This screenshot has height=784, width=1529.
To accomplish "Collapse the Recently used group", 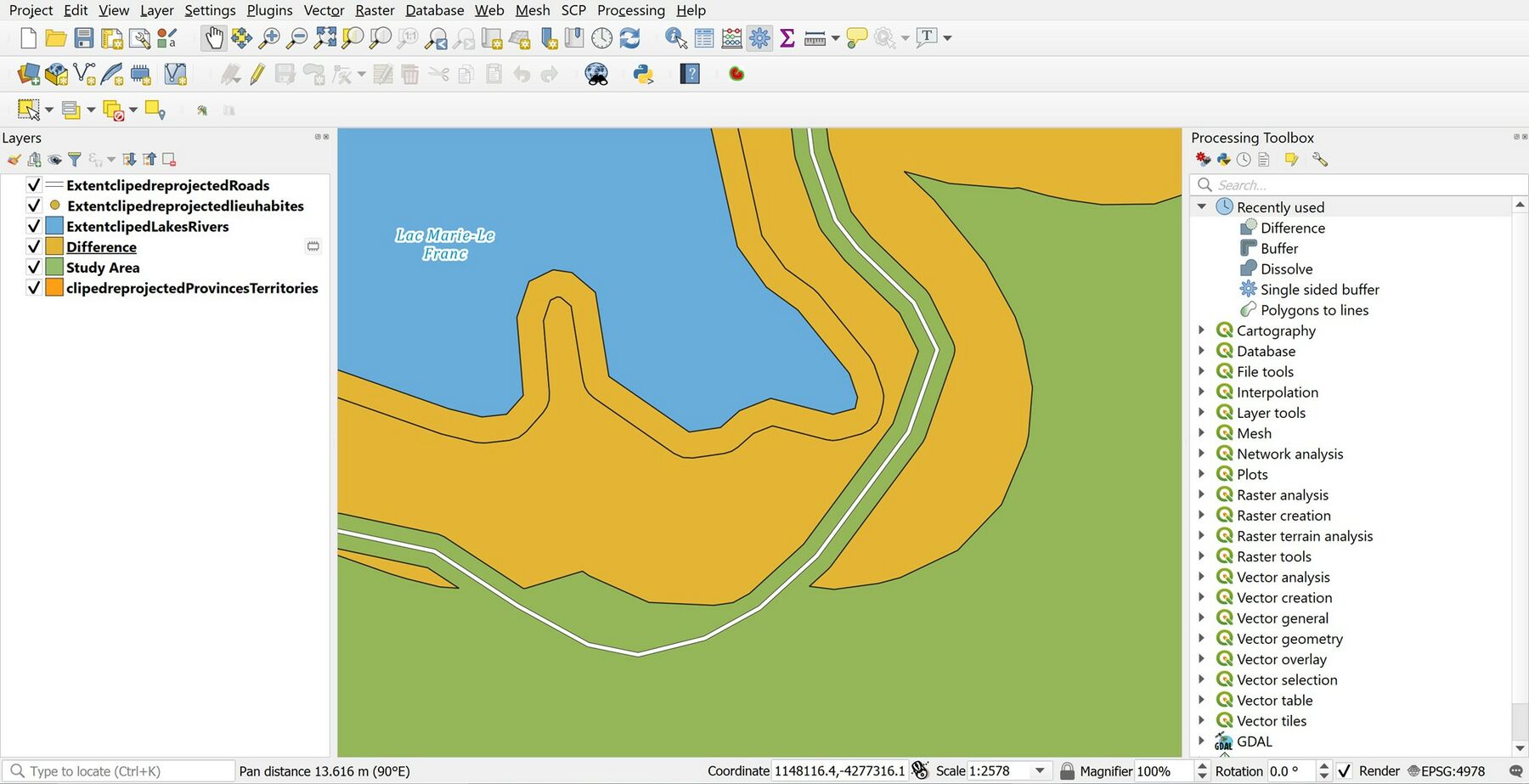I will 1201,206.
